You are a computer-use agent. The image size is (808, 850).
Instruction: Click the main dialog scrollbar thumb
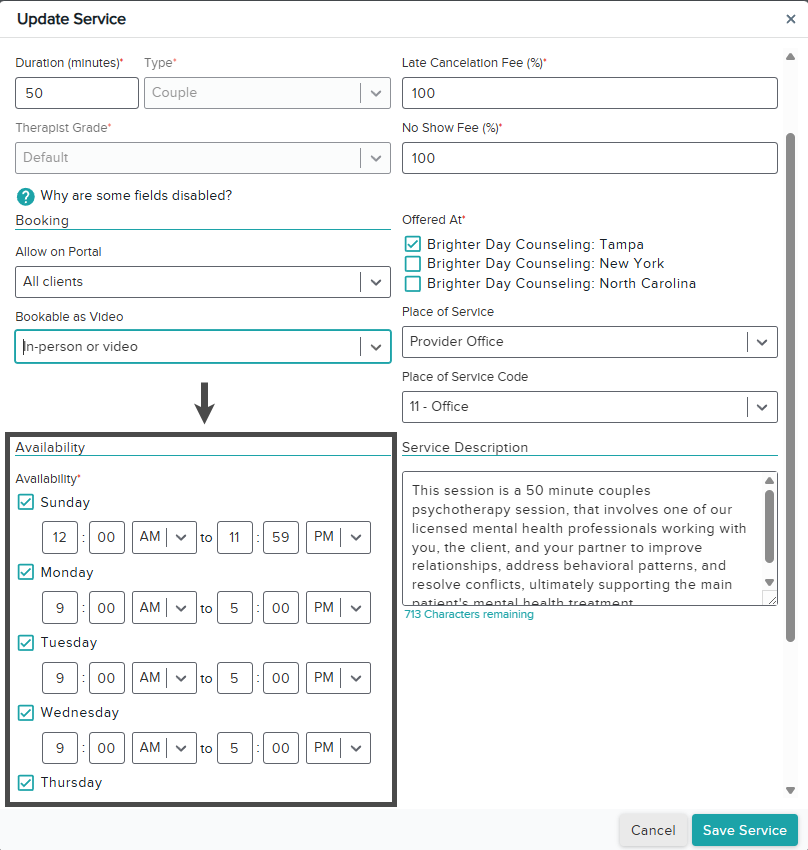[791, 387]
